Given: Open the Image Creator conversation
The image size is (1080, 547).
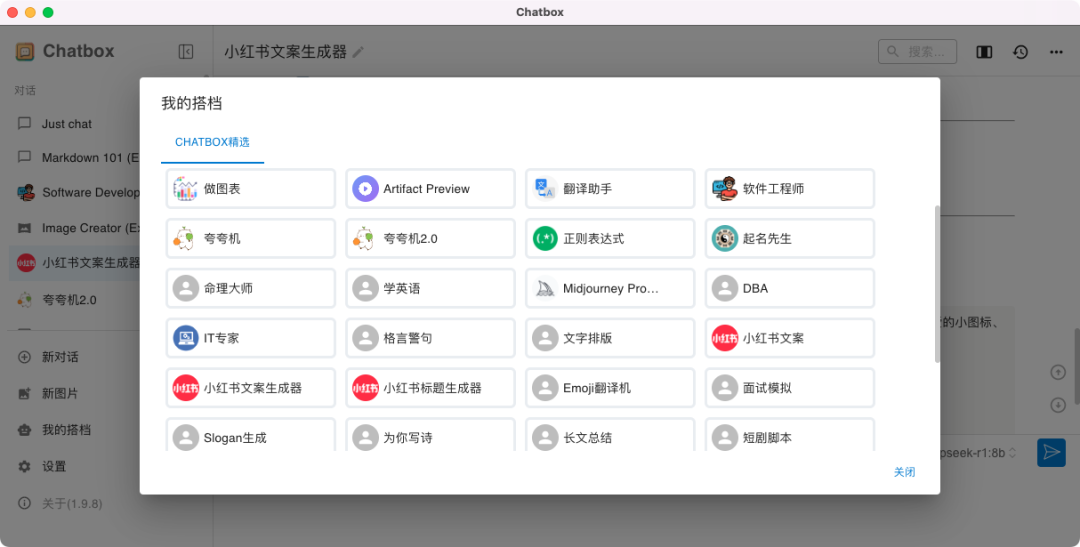Looking at the screenshot, I should coord(76,228).
